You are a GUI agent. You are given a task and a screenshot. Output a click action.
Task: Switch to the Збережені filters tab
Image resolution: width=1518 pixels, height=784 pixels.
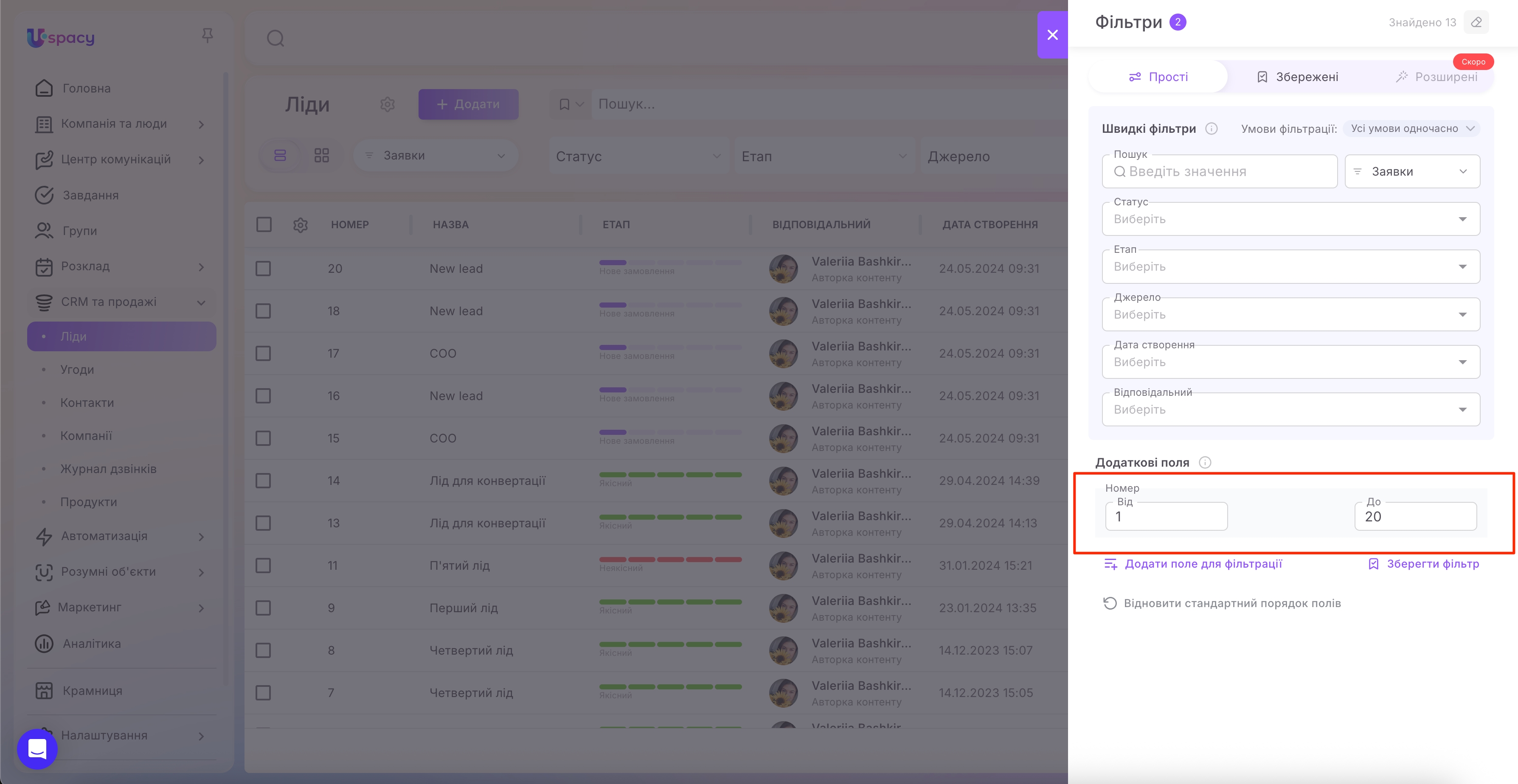click(1298, 77)
